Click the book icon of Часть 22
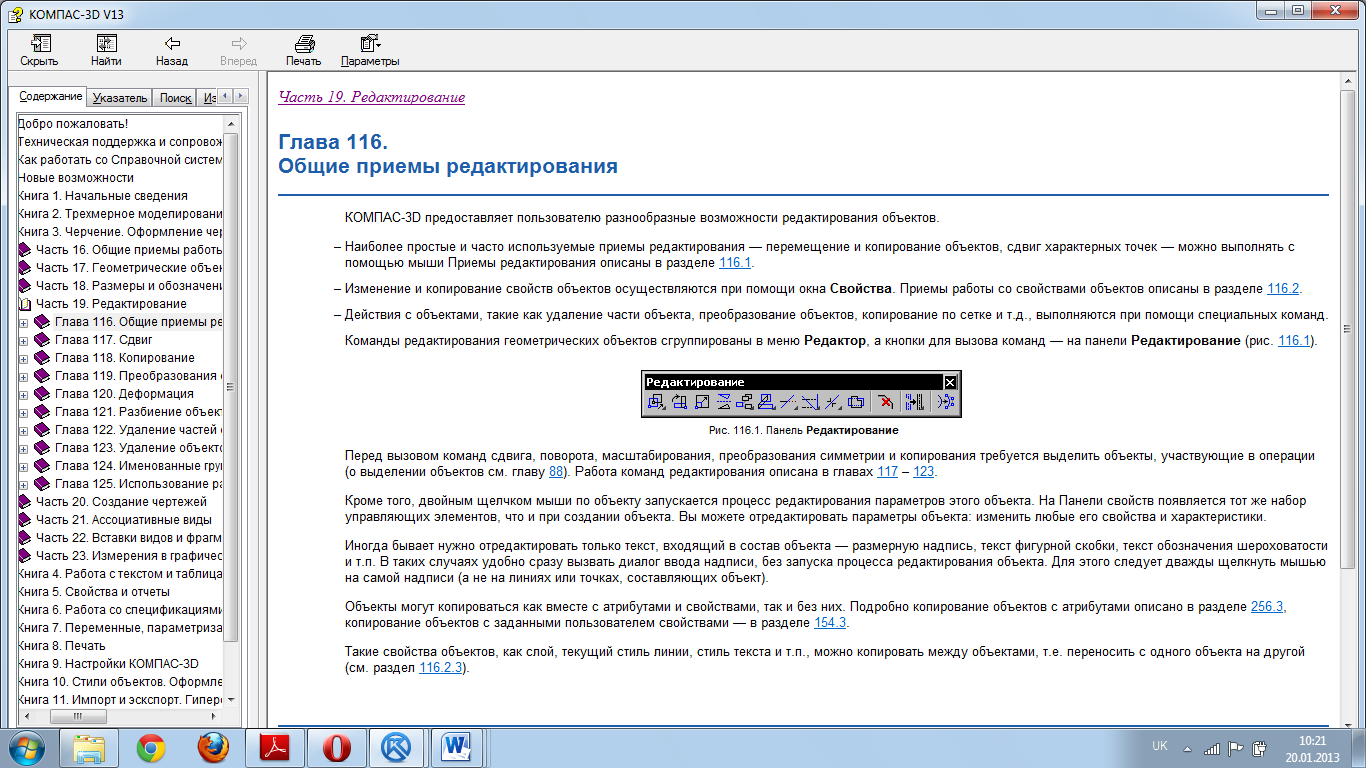 25,538
